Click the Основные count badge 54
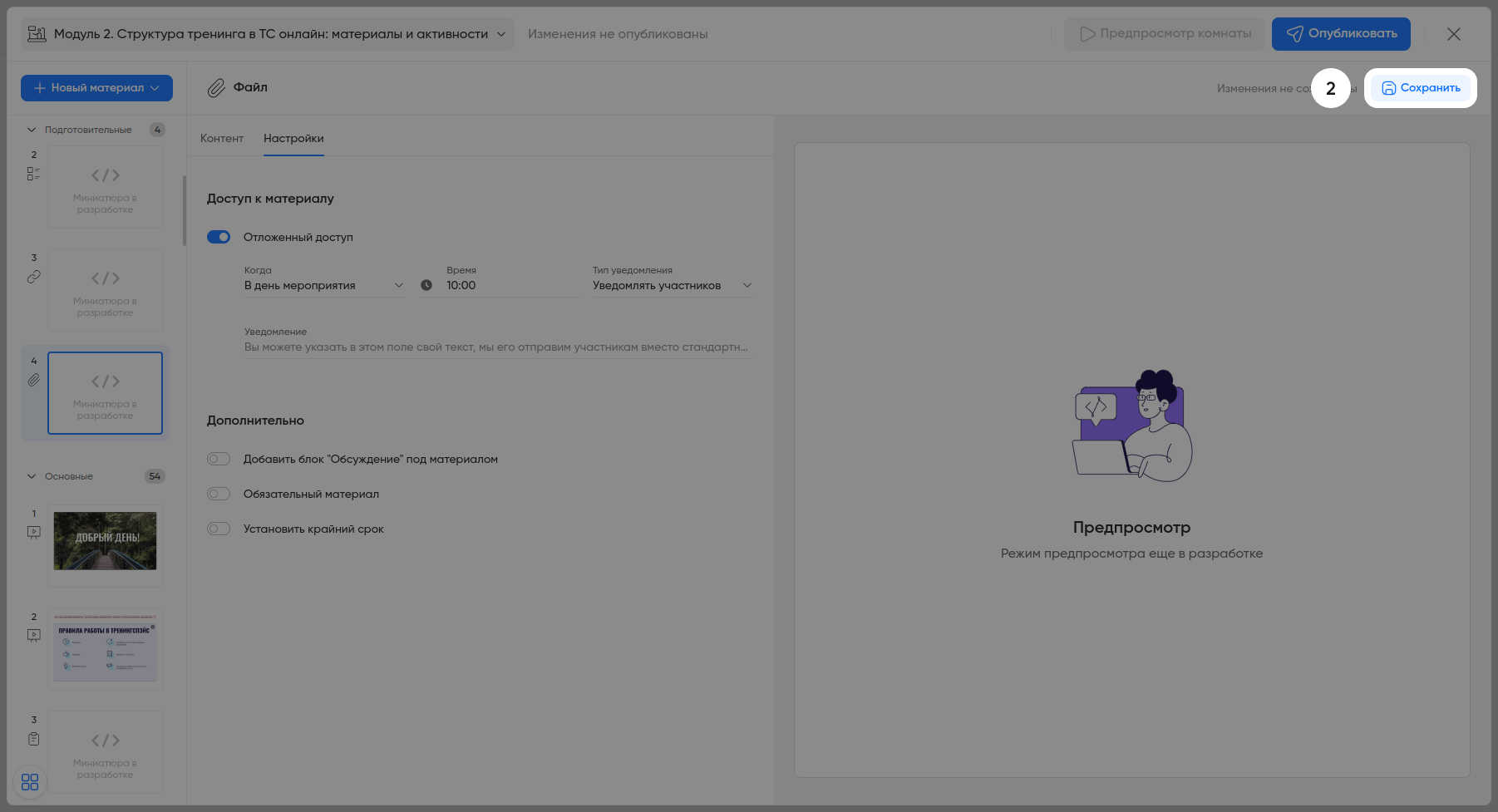 point(155,476)
